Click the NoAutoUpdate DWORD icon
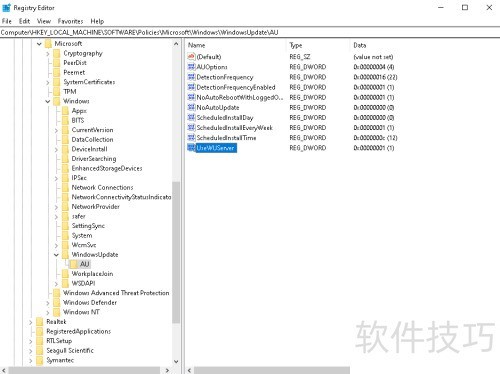Screen dimensions: 500x374 (191, 107)
